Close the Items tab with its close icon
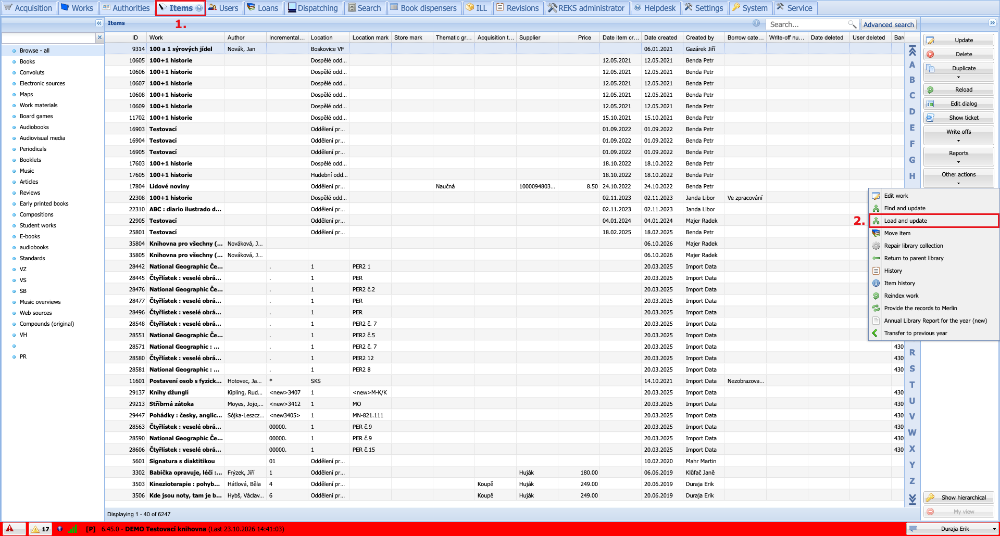The image size is (1000, 536). 199,8
